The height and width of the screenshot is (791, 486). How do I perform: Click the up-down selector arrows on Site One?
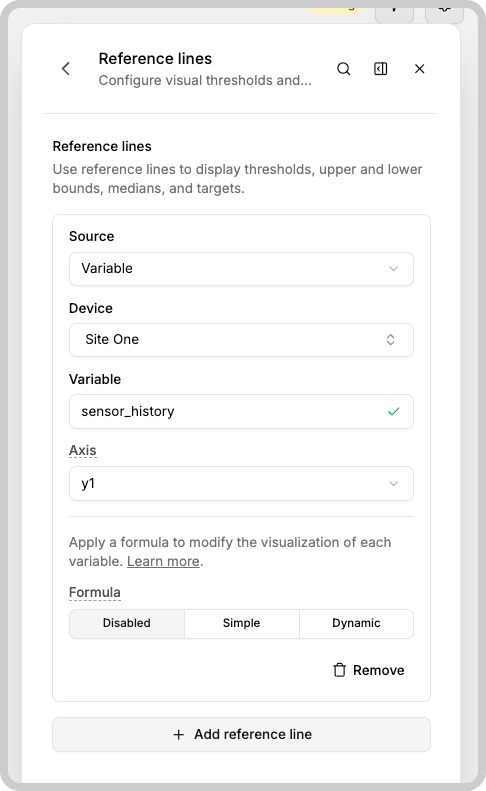(391, 340)
